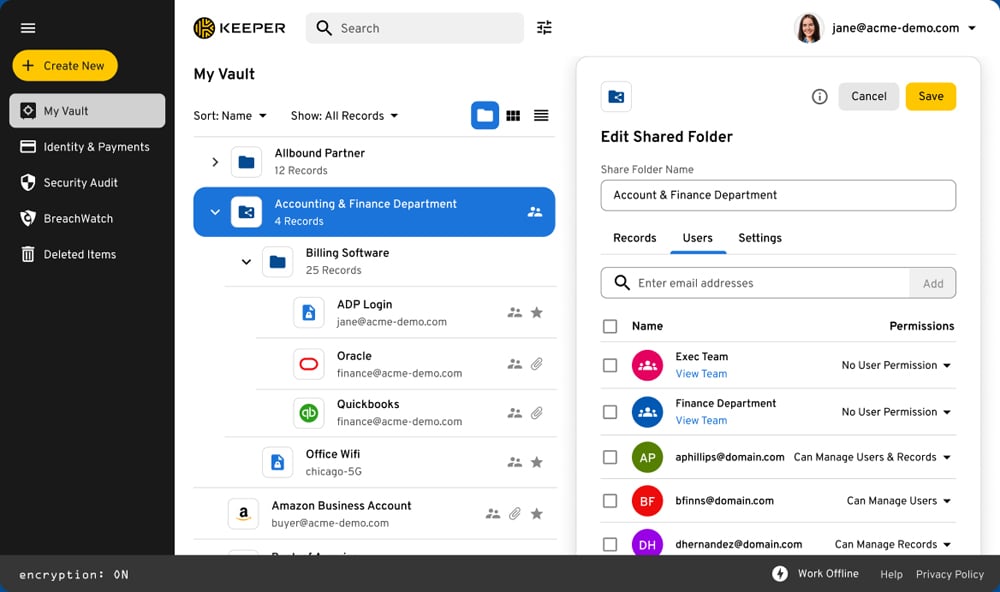Switch to list view icon
Screen dimensions: 1000x592
[541, 116]
